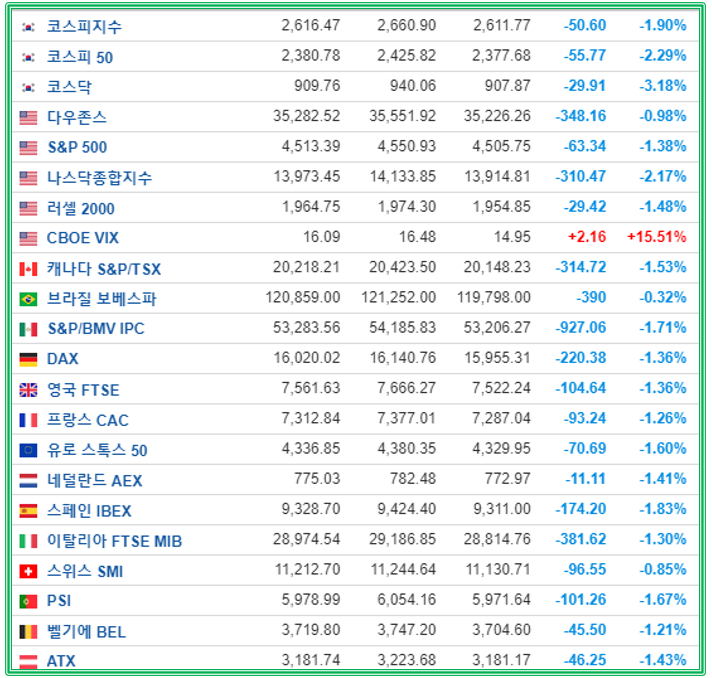Click the Canada flag beside 캐나다 S&P/TSX
The height and width of the screenshot is (678, 712).
click(x=28, y=269)
